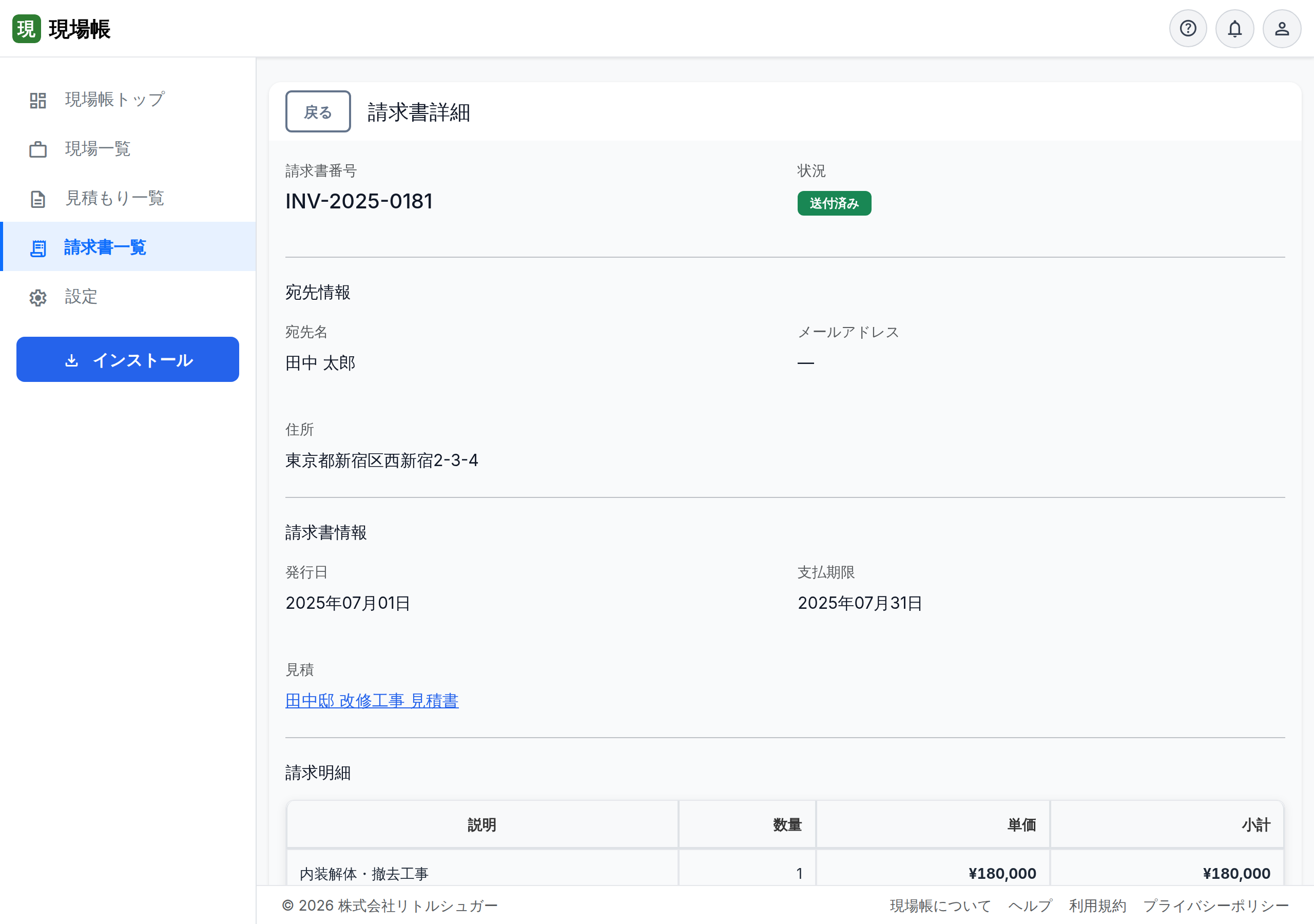This screenshot has width=1314, height=924.
Task: Click unit price ¥180,000 in 単価 column
Action: coord(1002,874)
